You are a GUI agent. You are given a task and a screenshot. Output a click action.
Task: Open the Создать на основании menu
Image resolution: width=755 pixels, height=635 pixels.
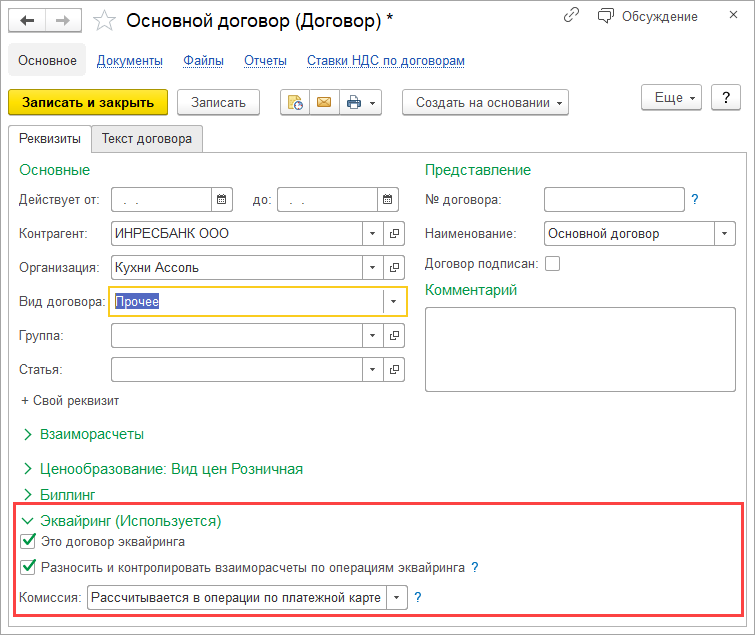click(x=485, y=103)
